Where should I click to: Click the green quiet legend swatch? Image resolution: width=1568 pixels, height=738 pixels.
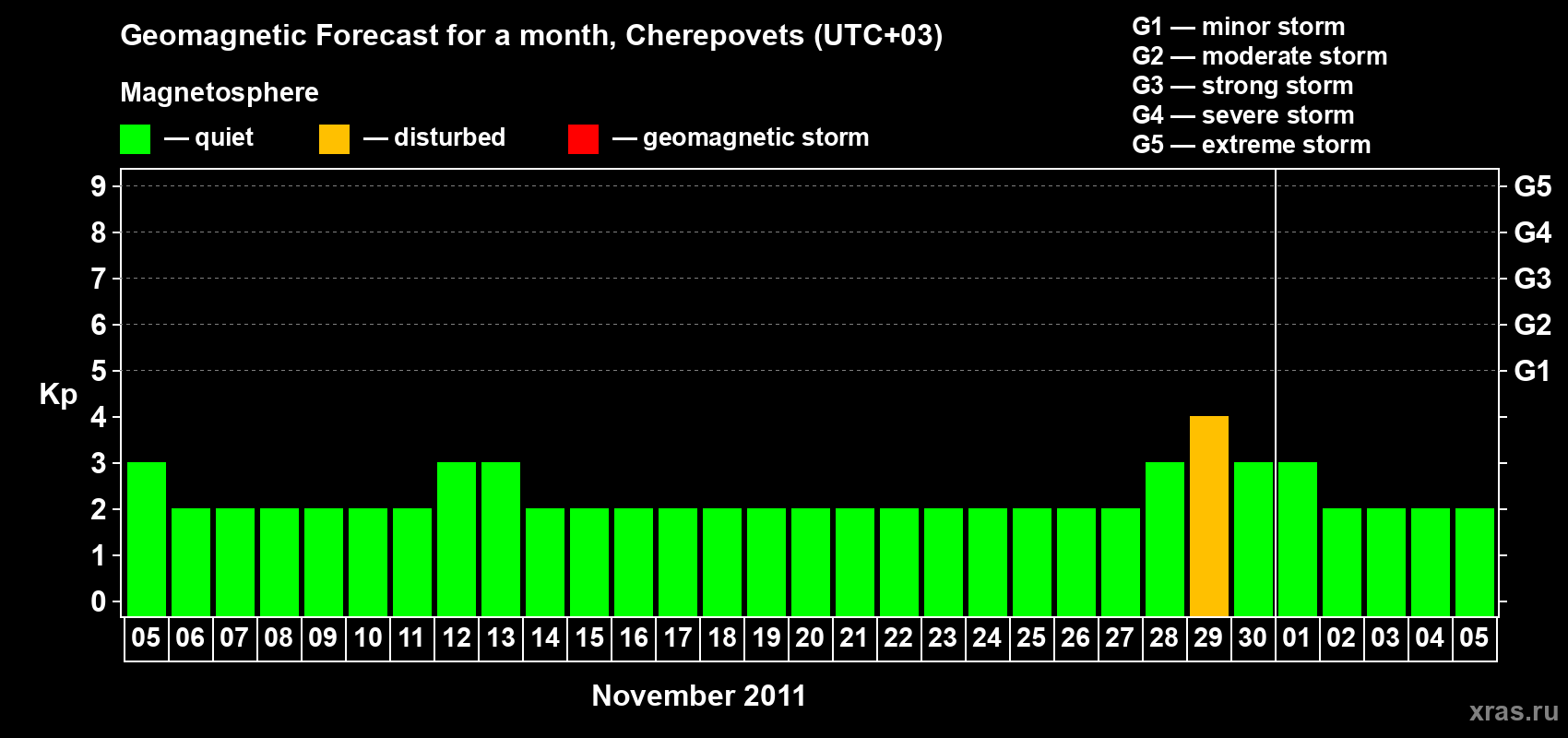135,139
